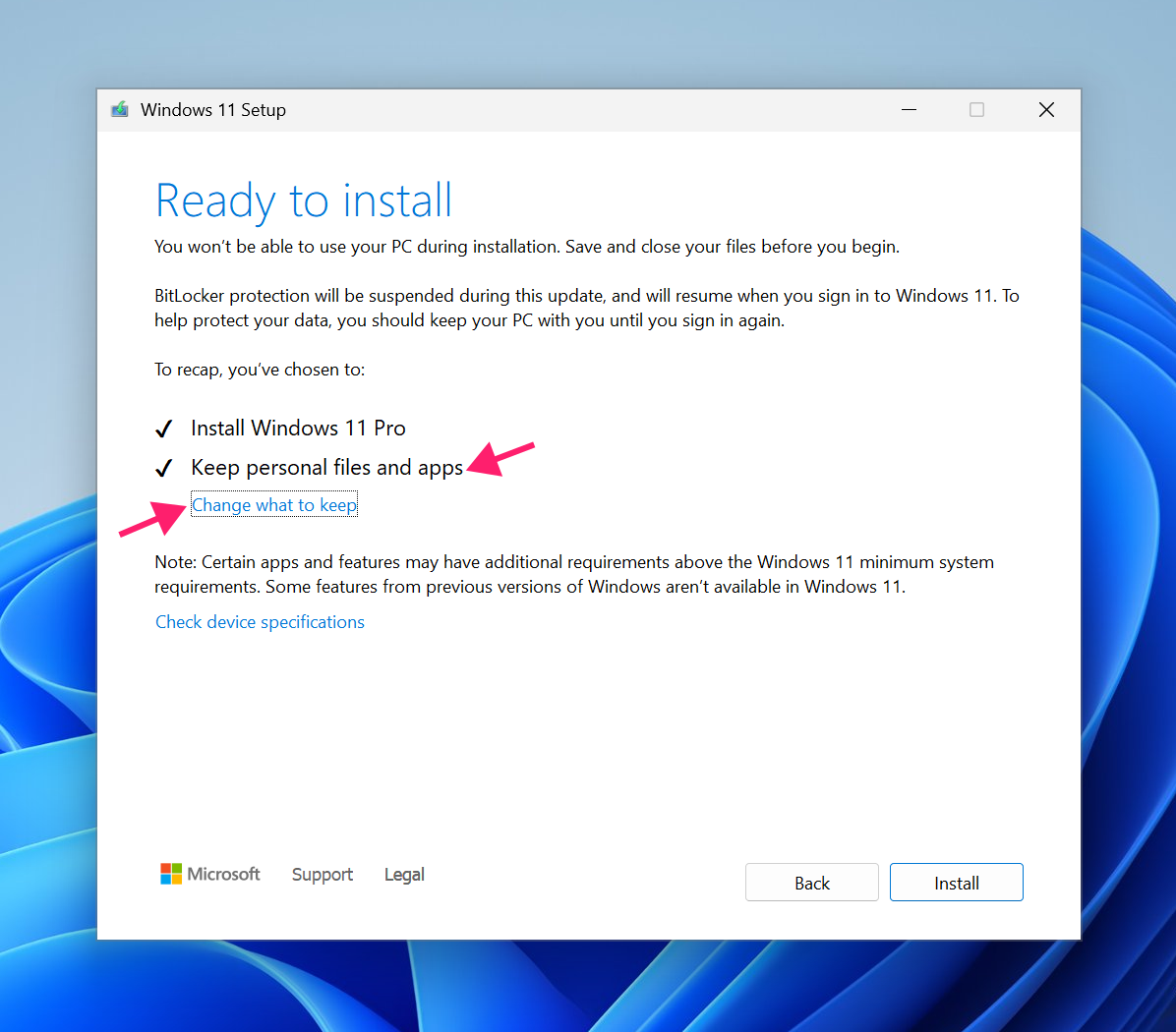Click the maximize button in title bar
Screen dimensions: 1176x1032
(976, 110)
